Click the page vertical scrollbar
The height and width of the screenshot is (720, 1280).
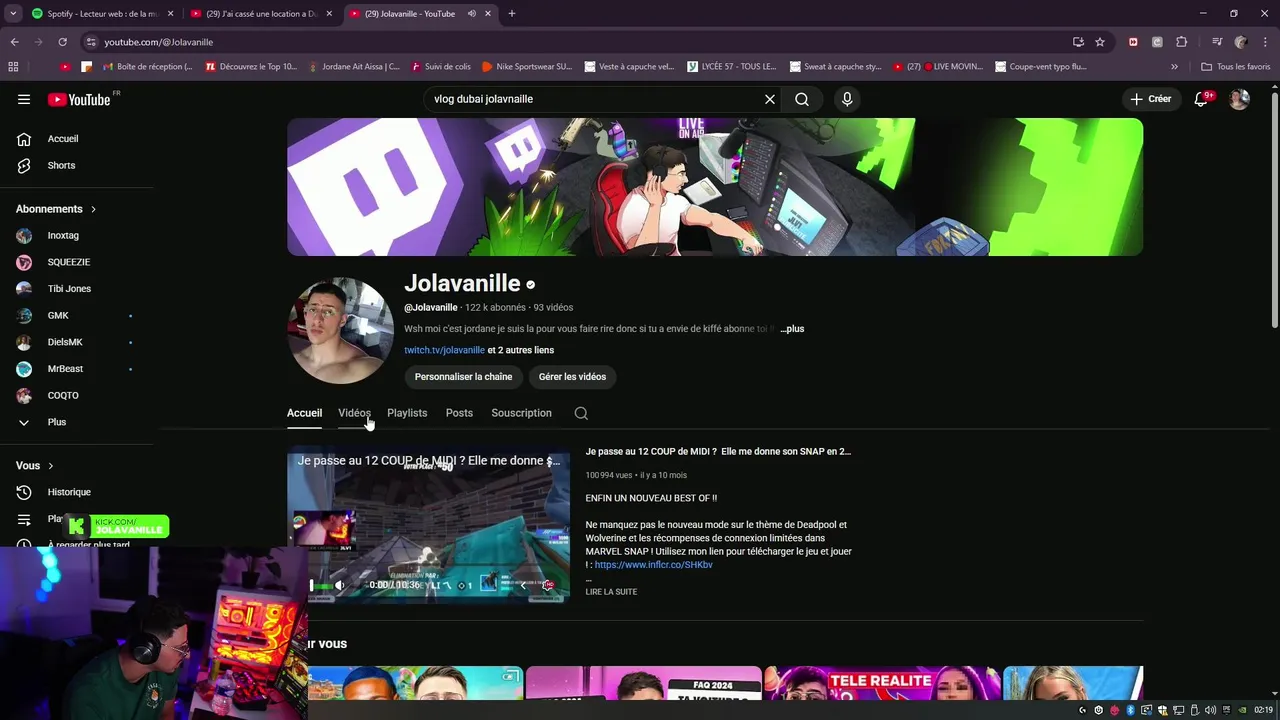click(1274, 208)
